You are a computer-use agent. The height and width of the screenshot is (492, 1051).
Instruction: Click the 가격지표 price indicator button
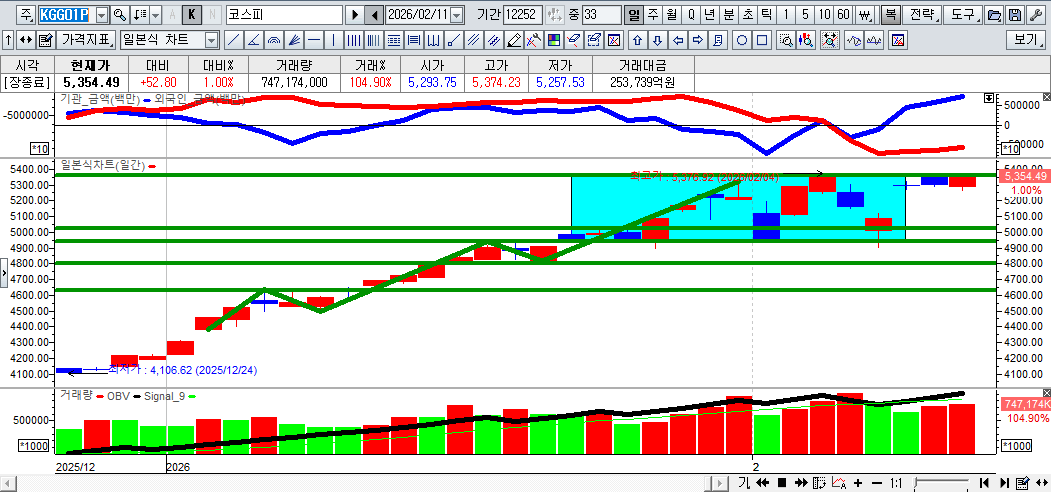click(x=87, y=40)
